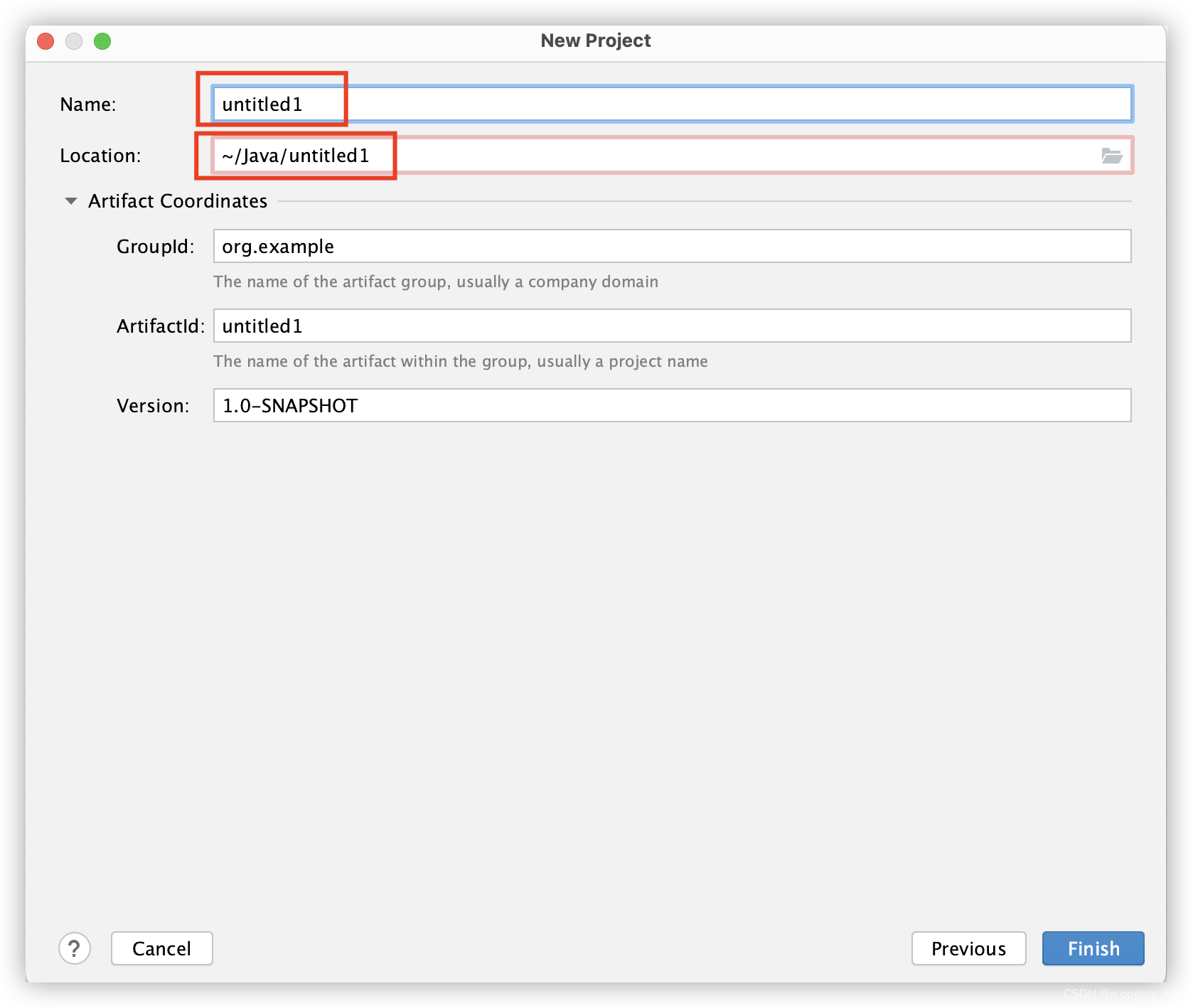Open the help question mark button
The width and height of the screenshot is (1193, 1008).
point(75,948)
